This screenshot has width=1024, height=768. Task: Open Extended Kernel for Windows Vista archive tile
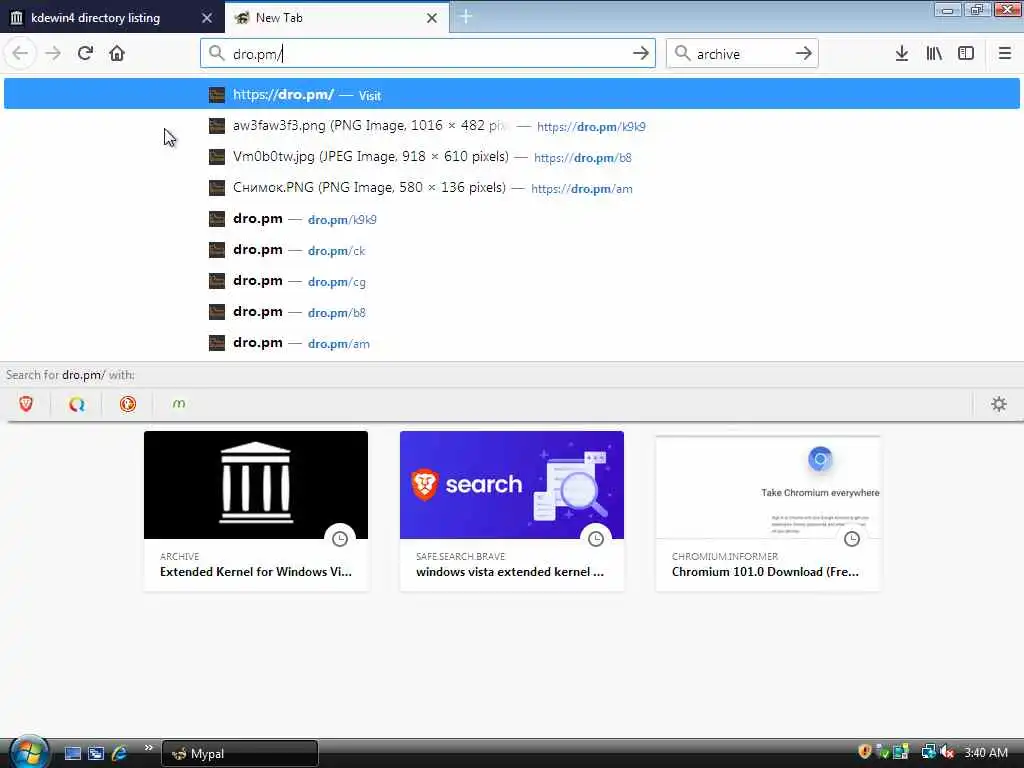tap(256, 511)
